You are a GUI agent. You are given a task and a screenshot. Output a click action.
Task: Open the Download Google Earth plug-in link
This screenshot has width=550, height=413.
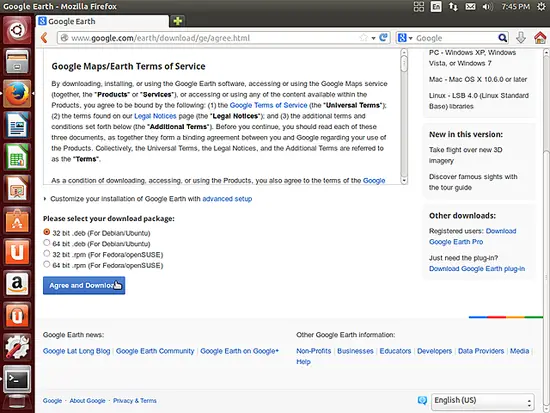pyautogui.click(x=477, y=269)
